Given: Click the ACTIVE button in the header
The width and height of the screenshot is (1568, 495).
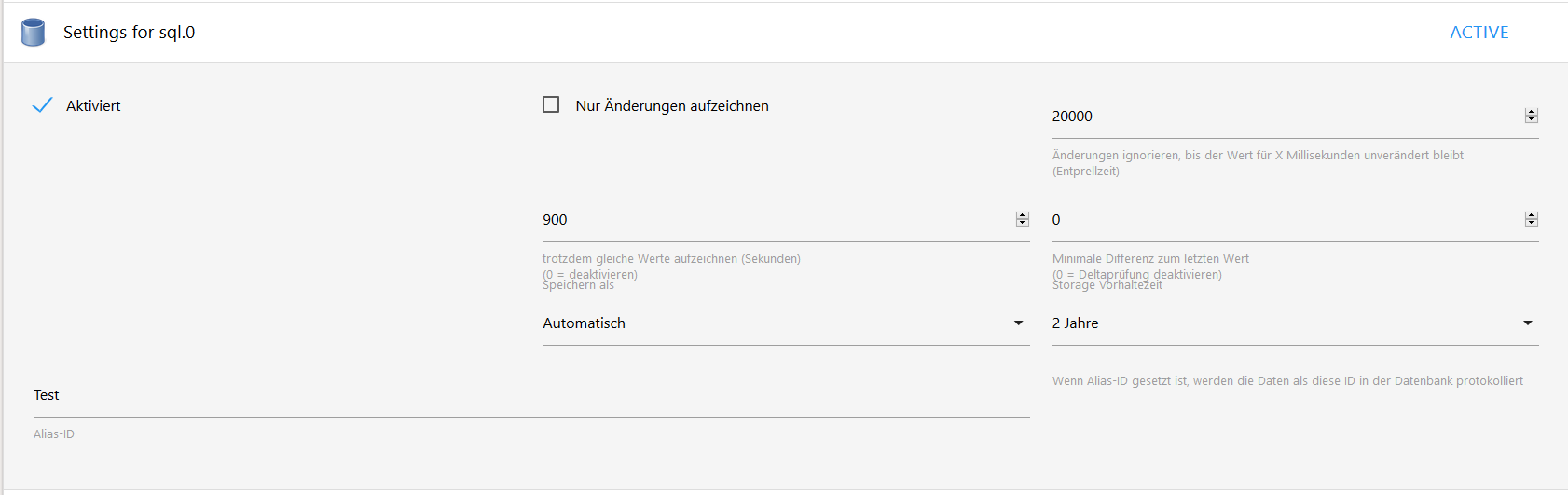Looking at the screenshot, I should 1479,33.
